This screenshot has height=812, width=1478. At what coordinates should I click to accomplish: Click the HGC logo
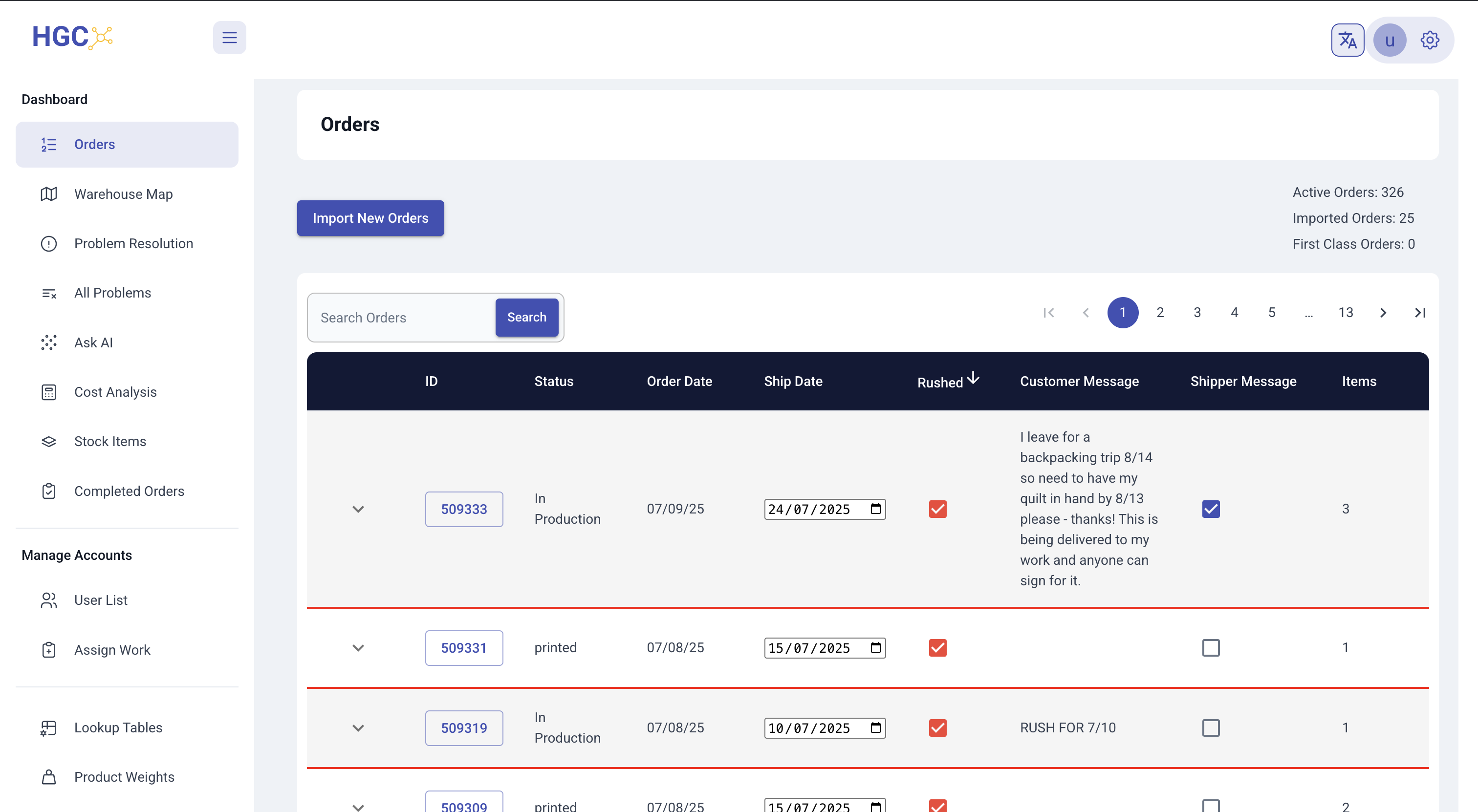click(72, 37)
